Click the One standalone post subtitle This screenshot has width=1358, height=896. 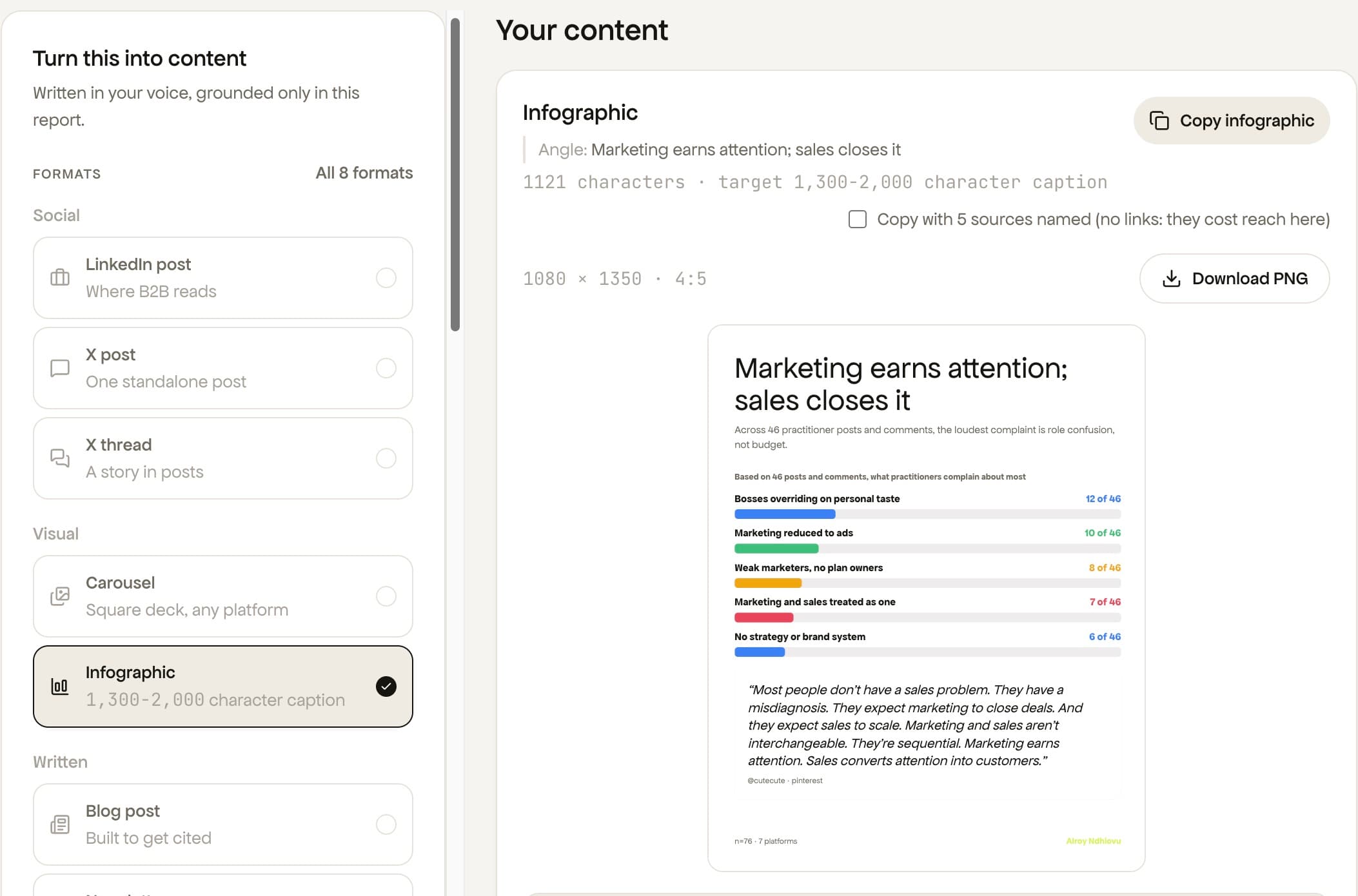click(166, 382)
